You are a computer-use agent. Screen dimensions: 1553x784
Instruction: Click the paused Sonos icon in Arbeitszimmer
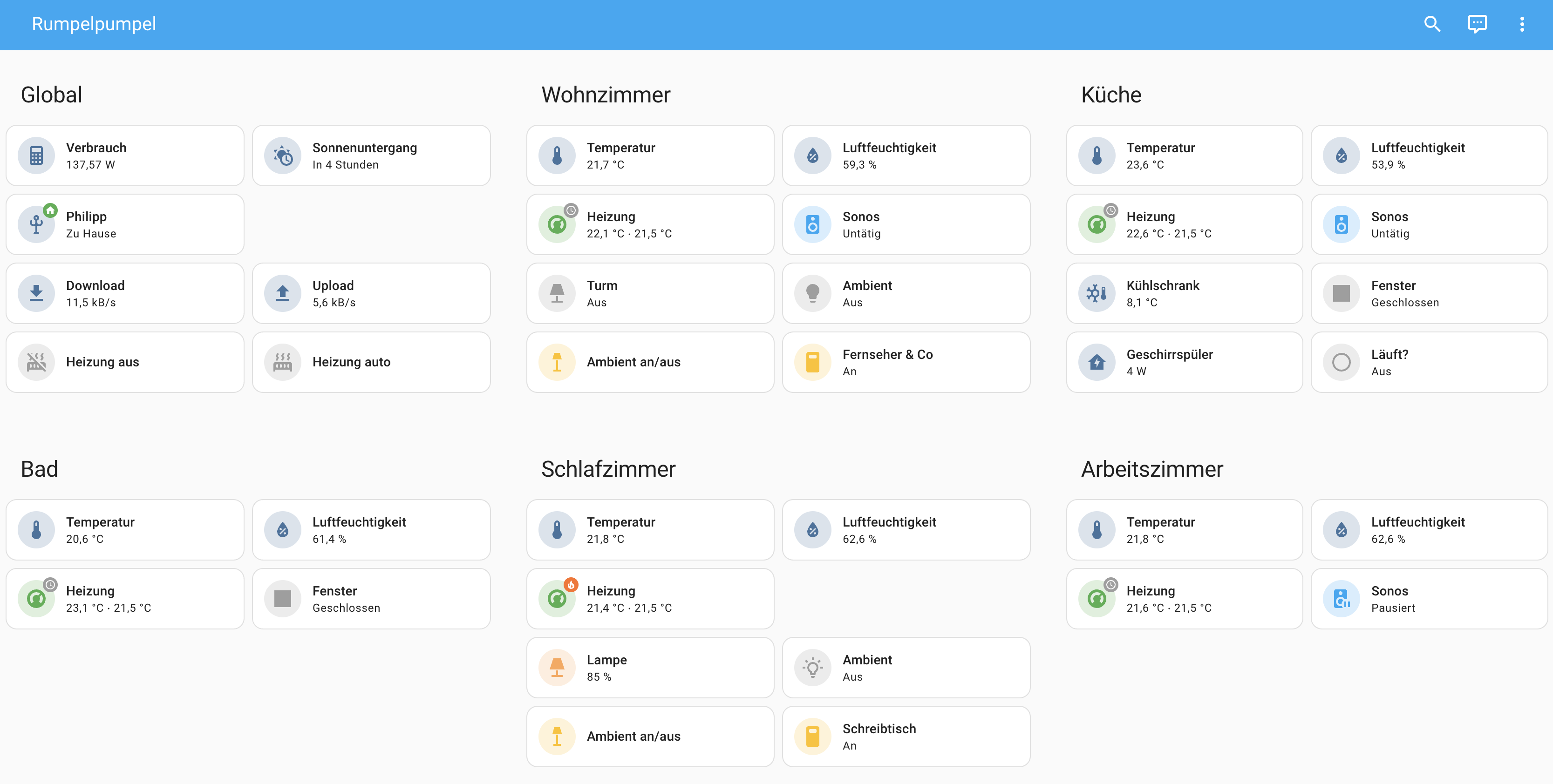pos(1342,598)
